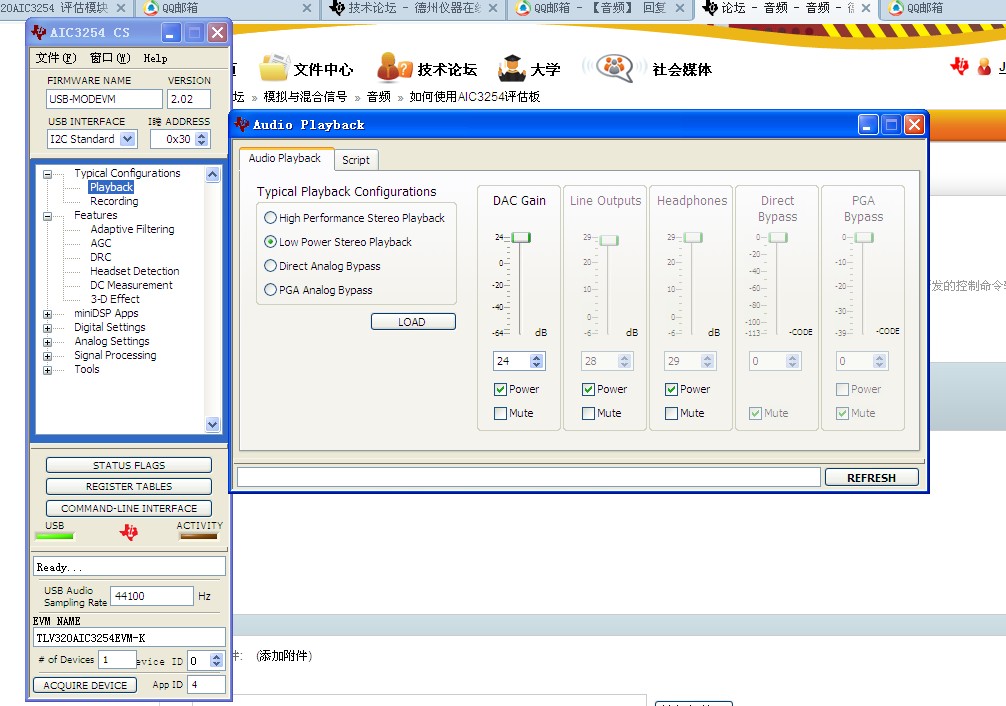
Task: Click 音频 breadcrumb link on webpage
Action: pos(379,97)
